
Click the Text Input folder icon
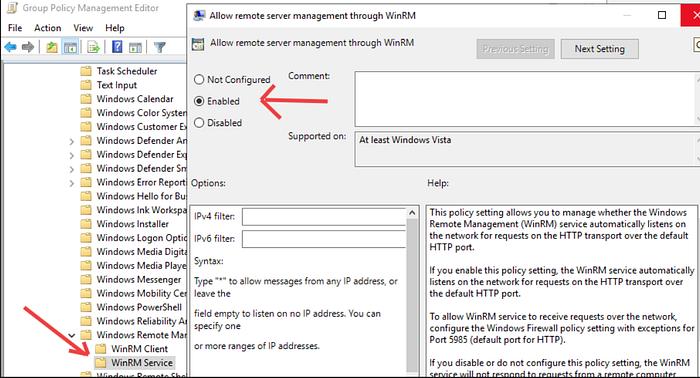86,85
